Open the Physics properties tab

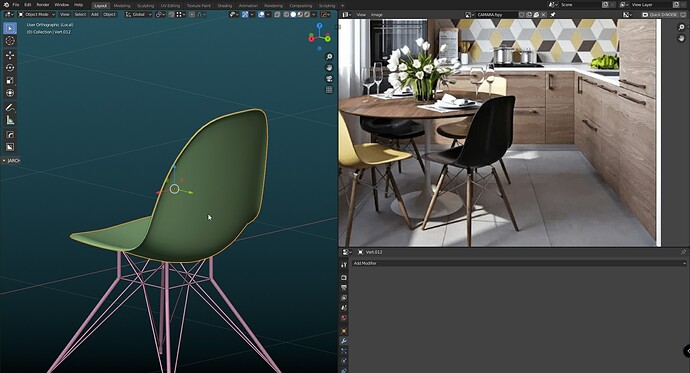344,361
